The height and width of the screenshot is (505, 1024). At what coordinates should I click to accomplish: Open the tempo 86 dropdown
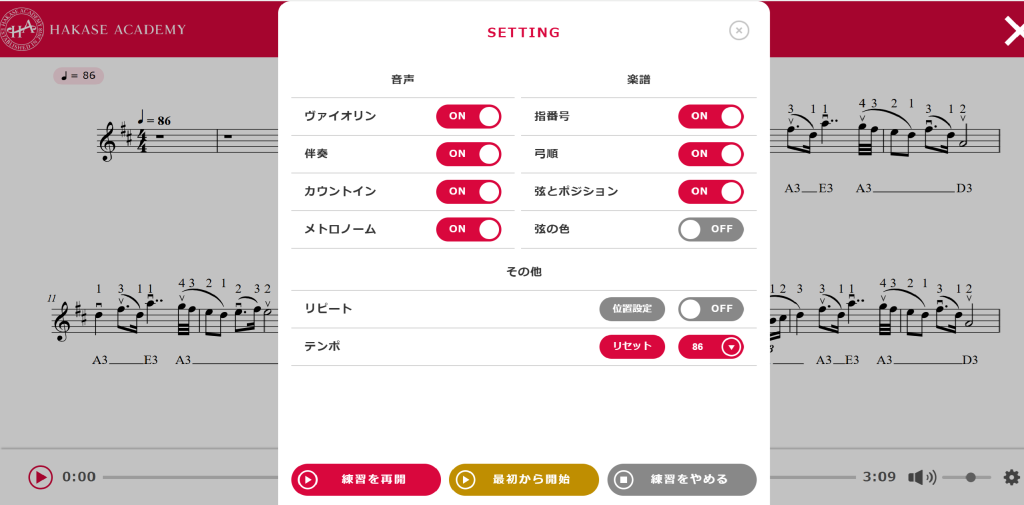click(x=711, y=347)
